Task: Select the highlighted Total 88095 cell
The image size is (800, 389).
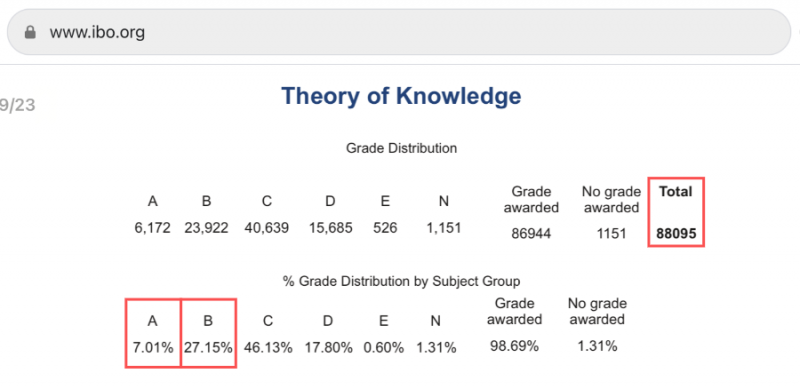Action: 676,212
